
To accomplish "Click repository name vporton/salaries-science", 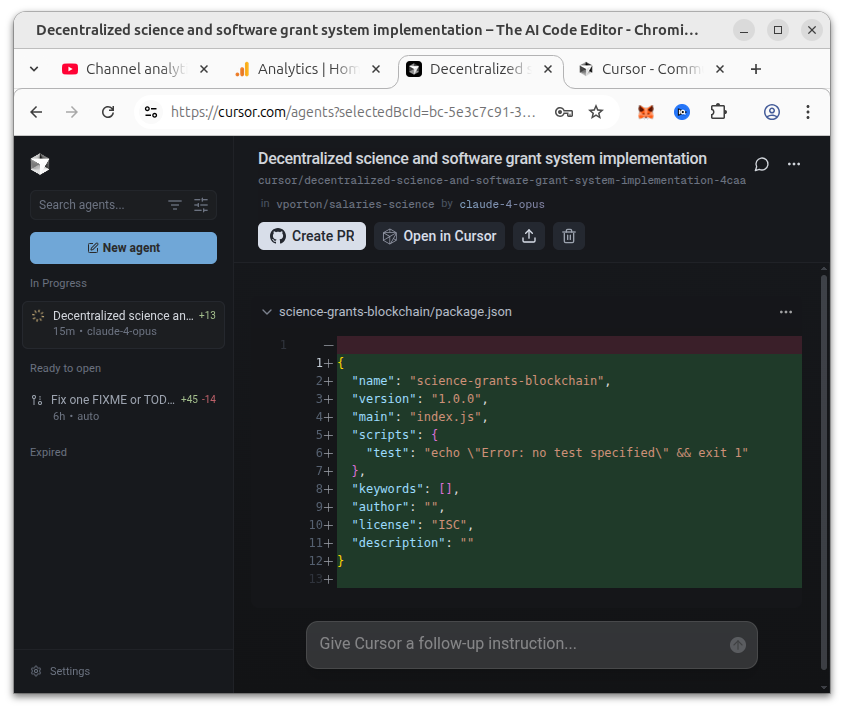I will coord(355,205).
